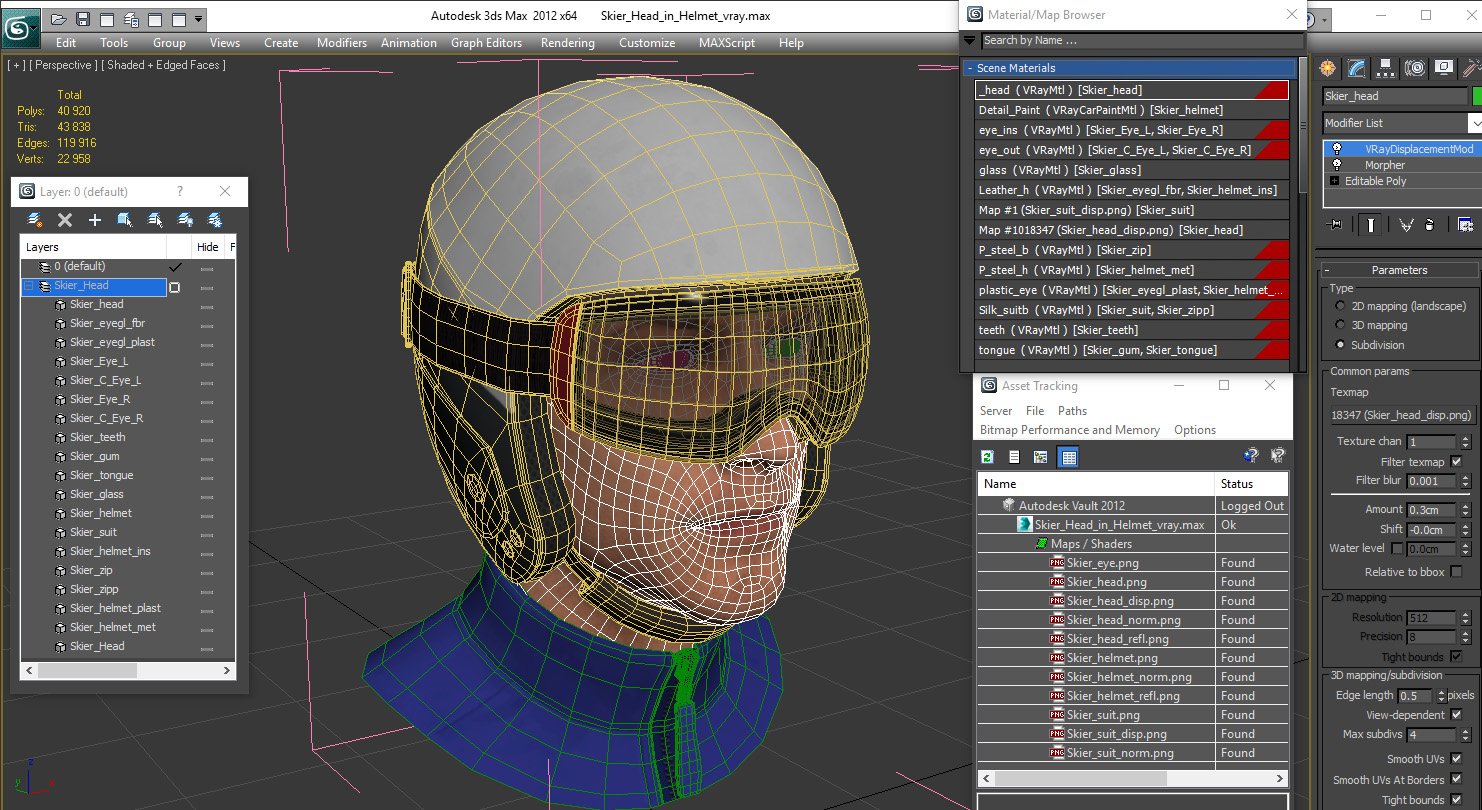
Task: Click Max subdivs spinner arrows
Action: tap(1466, 735)
